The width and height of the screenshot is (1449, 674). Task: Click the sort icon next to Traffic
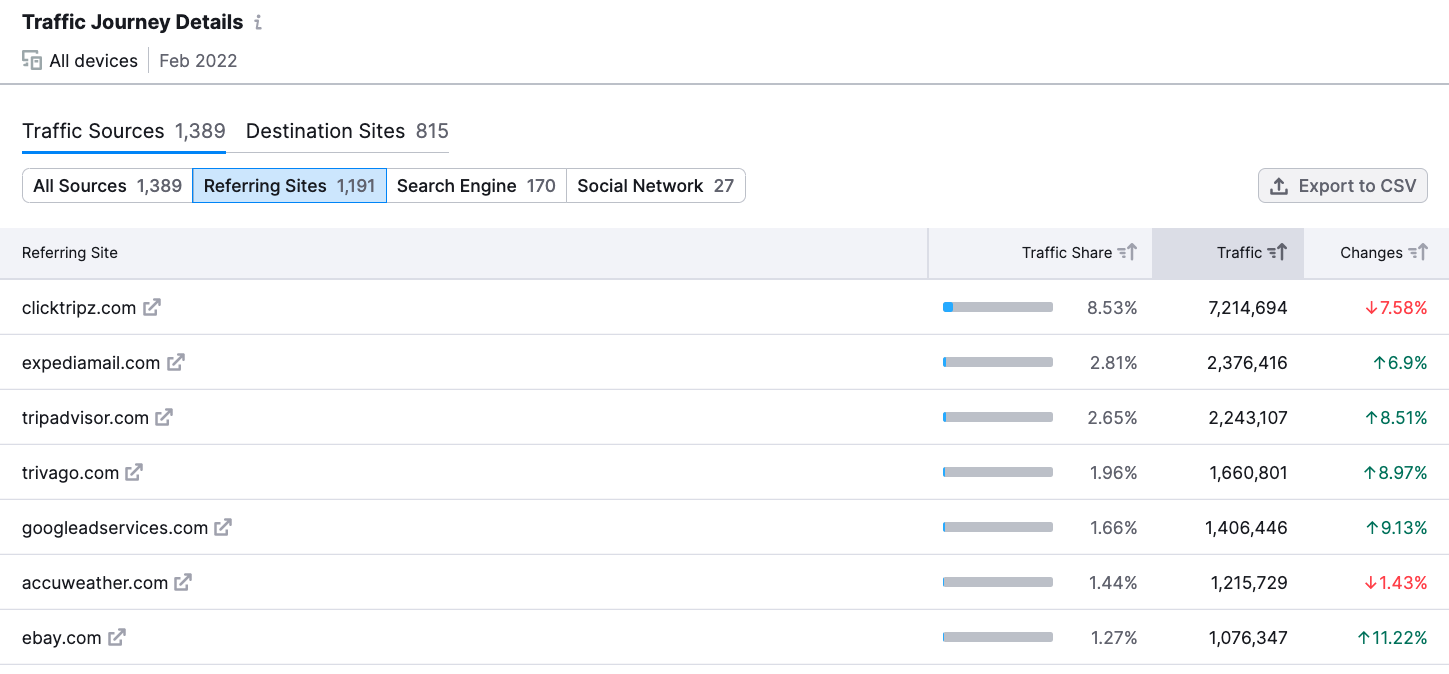[1277, 253]
